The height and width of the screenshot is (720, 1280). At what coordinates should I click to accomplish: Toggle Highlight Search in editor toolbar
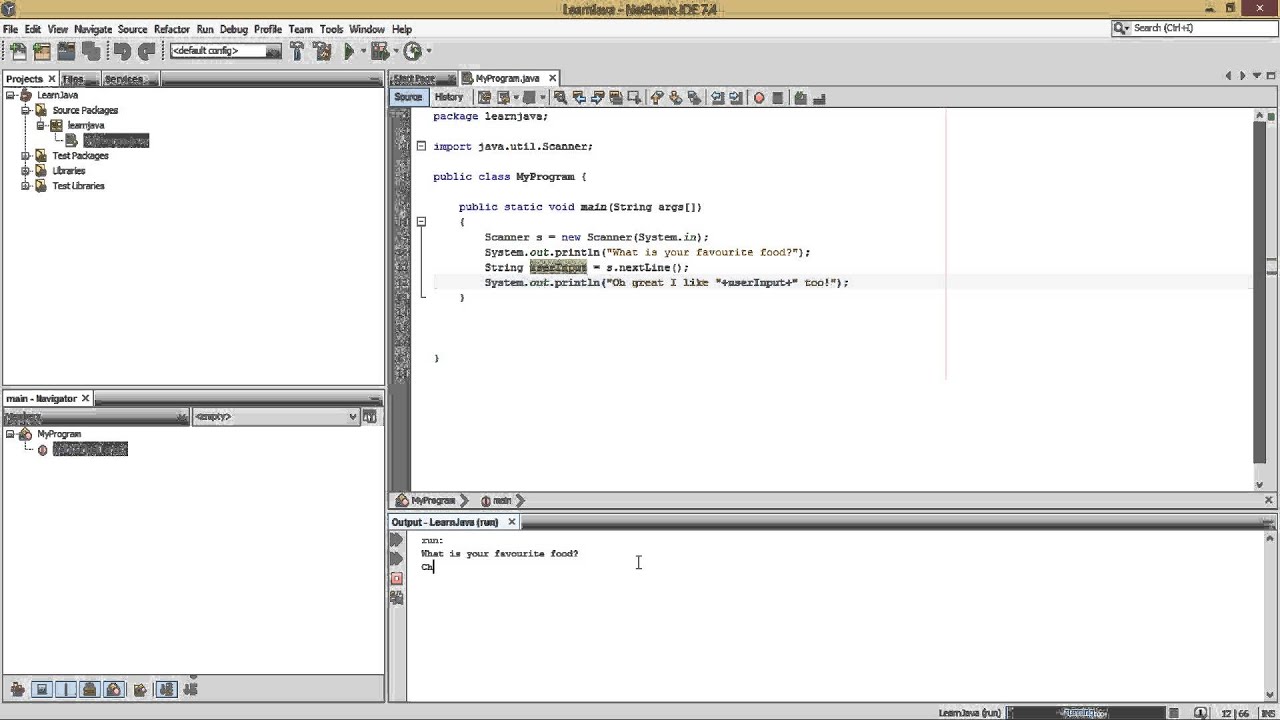click(x=616, y=97)
